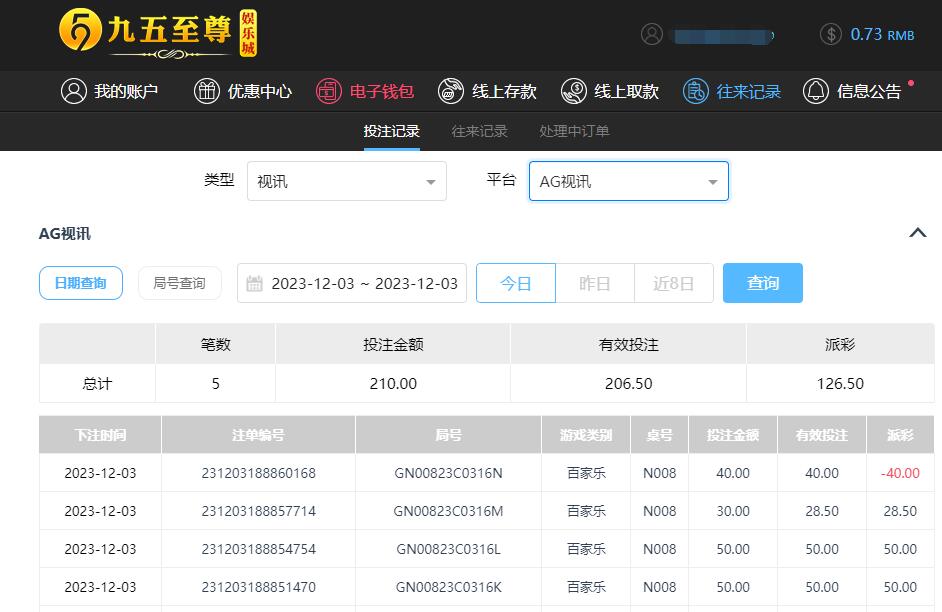The width and height of the screenshot is (942, 612).
Task: Toggle the 日期查询 search mode
Action: tap(81, 283)
